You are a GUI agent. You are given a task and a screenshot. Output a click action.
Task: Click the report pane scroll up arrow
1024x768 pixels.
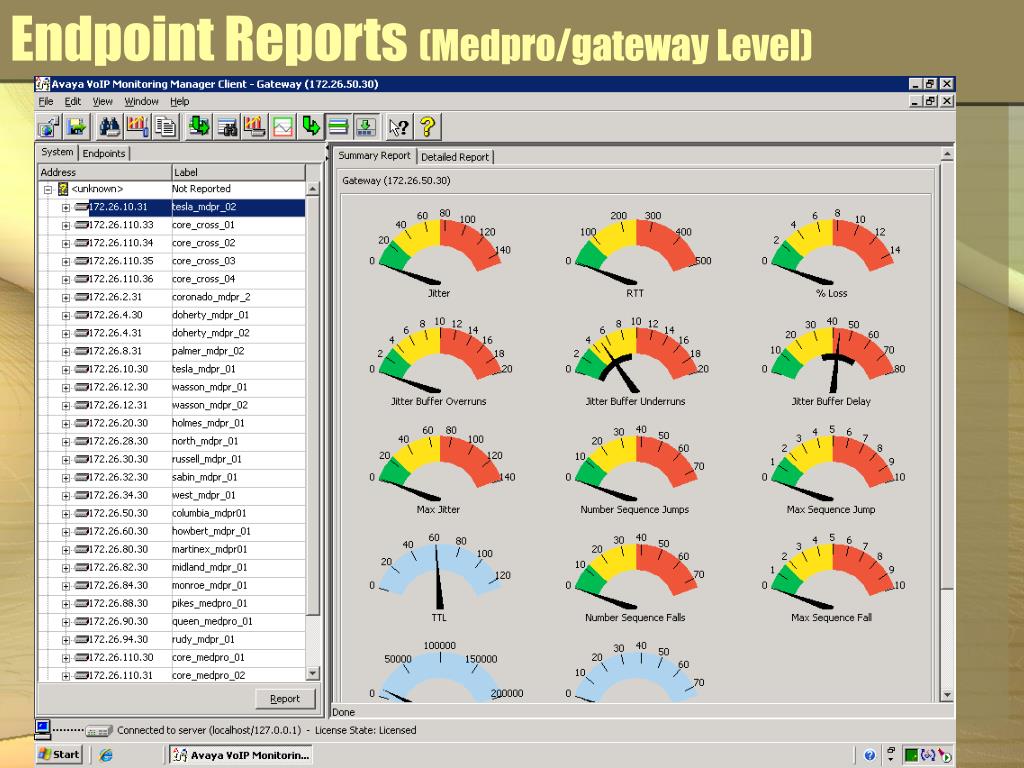(x=947, y=155)
